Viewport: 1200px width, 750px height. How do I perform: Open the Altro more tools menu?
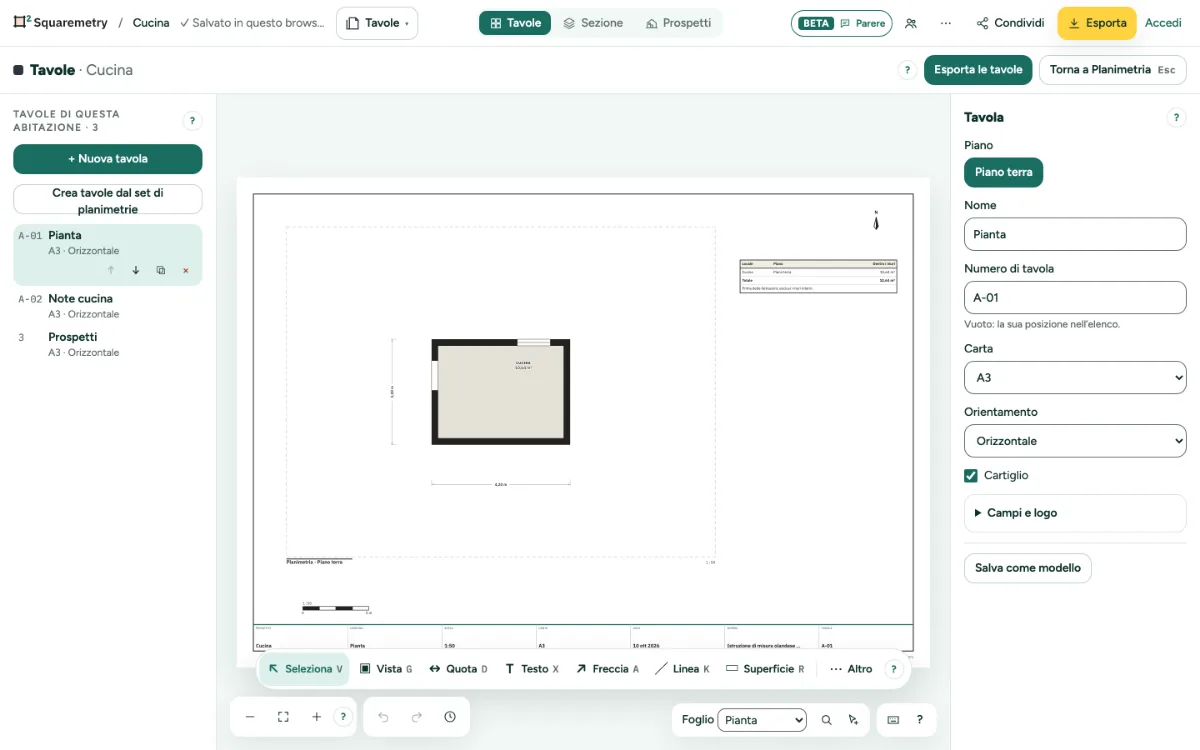pyautogui.click(x=851, y=669)
